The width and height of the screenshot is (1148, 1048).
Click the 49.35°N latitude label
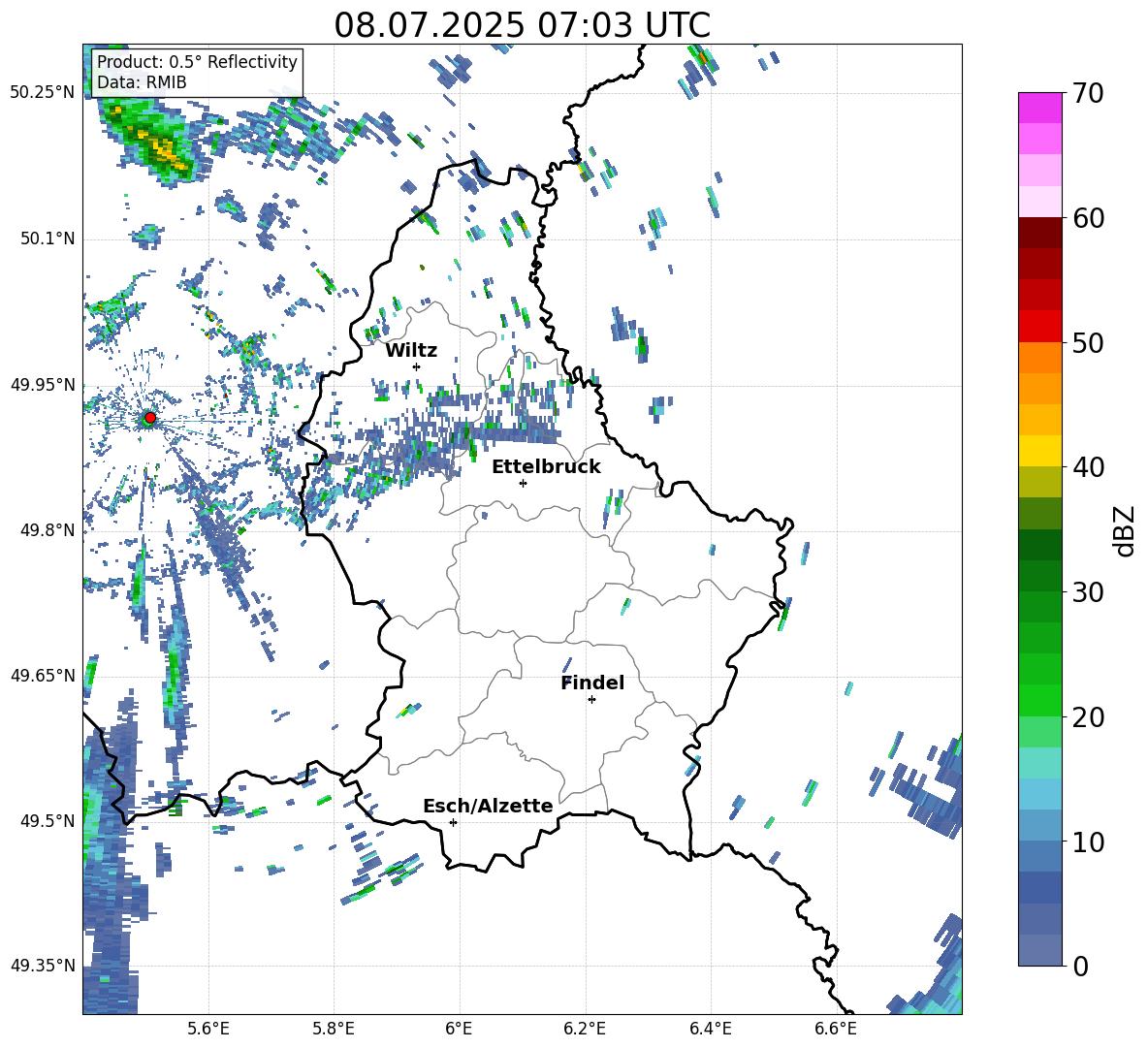[43, 966]
